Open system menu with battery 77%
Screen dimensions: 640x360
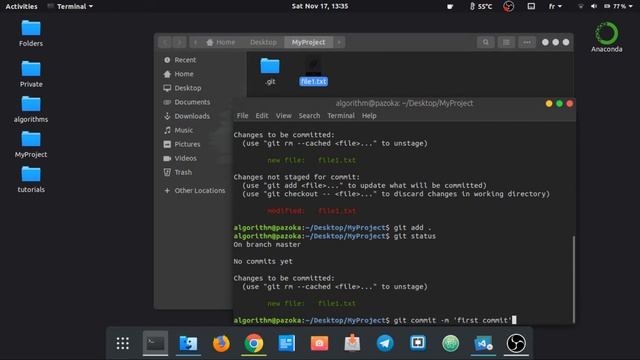(x=606, y=6)
